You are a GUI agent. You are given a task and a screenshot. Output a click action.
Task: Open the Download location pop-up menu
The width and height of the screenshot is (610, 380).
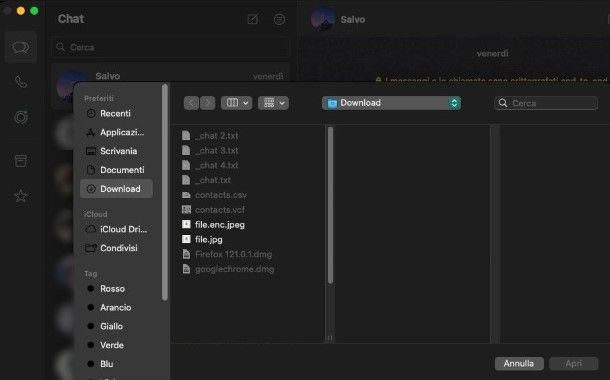(x=391, y=103)
